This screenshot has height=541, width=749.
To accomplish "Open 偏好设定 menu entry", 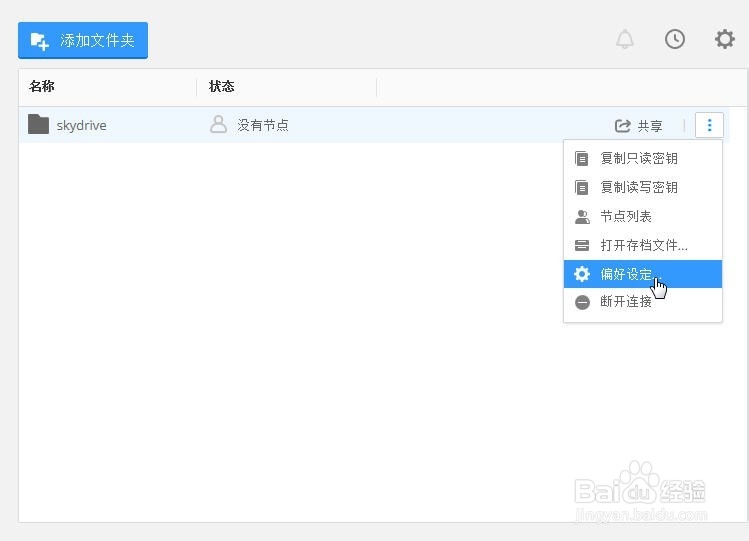I will (x=642, y=274).
